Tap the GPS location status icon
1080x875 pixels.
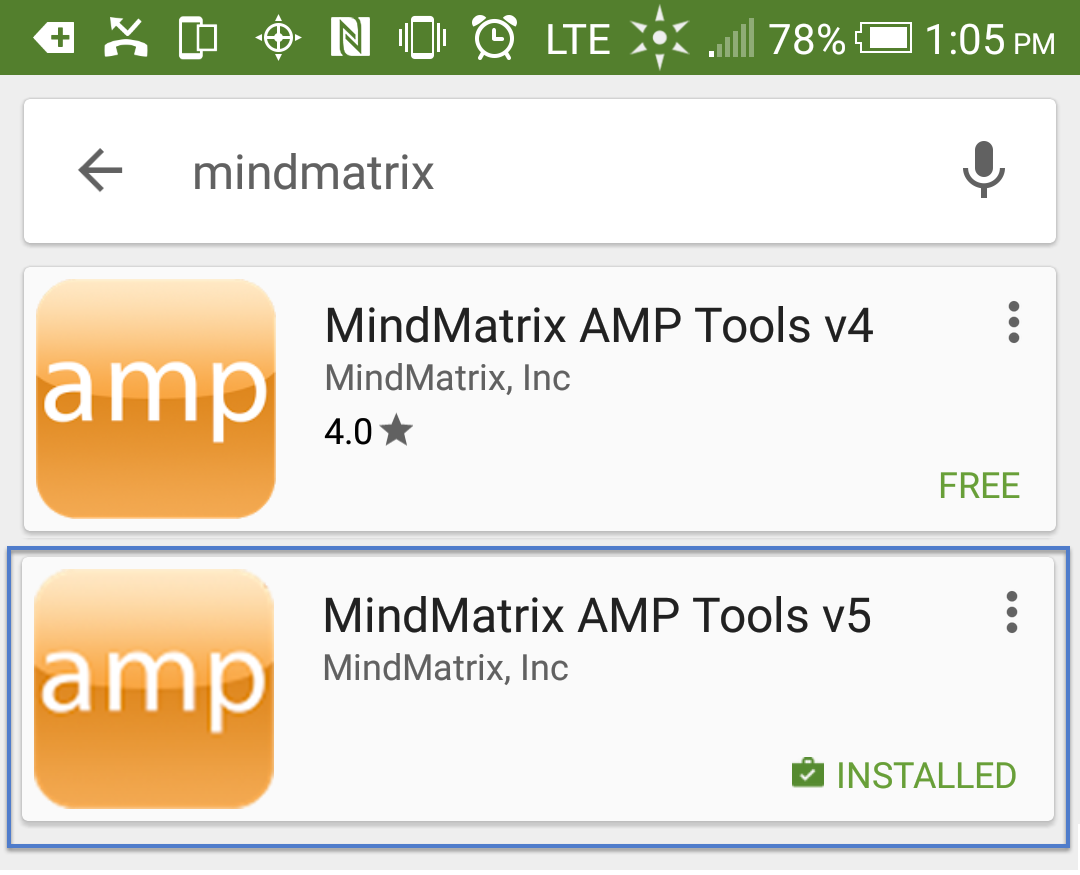(x=277, y=39)
